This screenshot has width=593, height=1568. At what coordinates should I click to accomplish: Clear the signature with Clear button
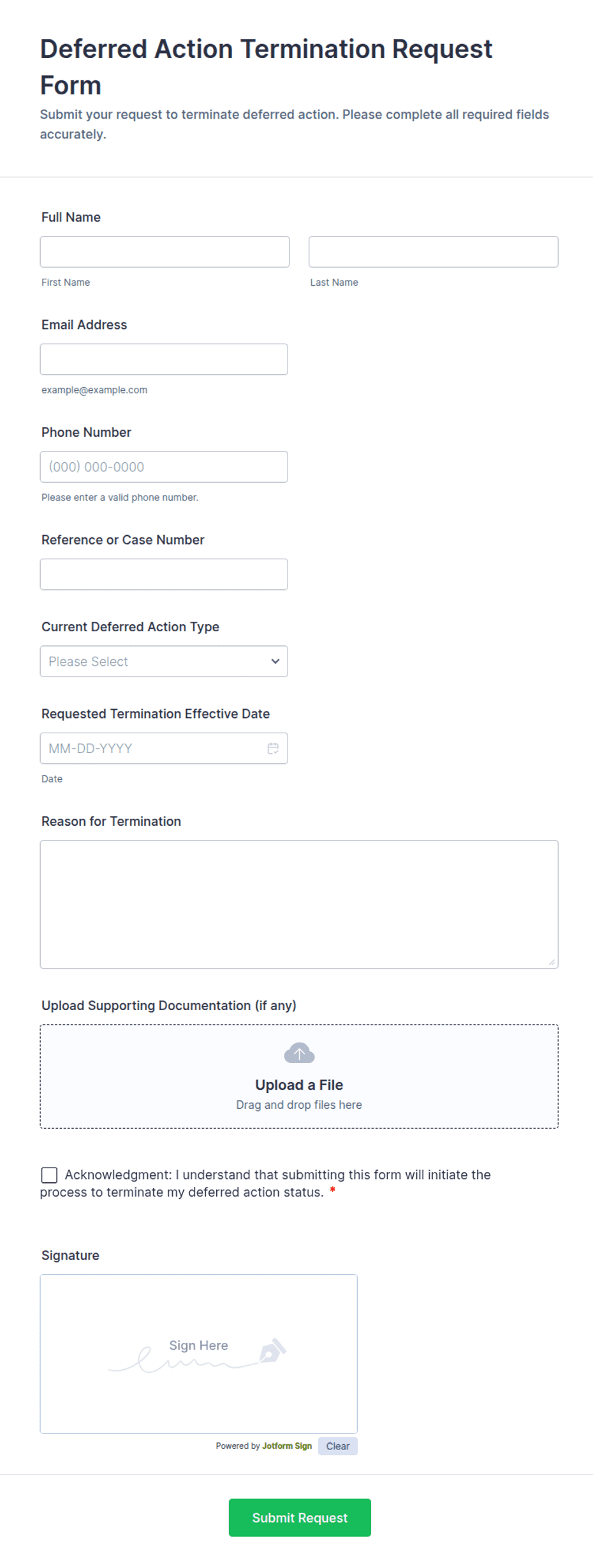click(338, 1446)
